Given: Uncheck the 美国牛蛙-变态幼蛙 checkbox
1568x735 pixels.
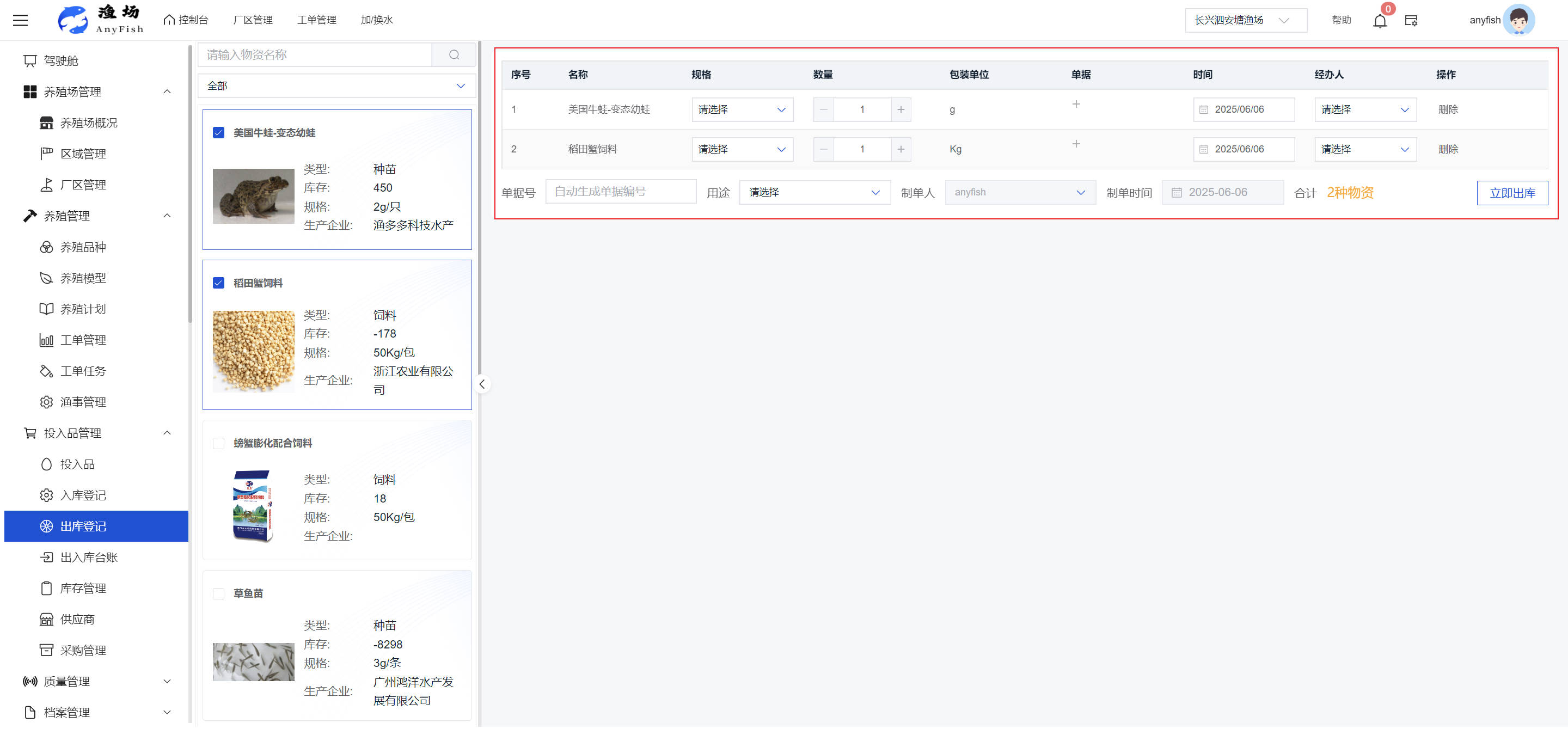Looking at the screenshot, I should click(x=218, y=133).
